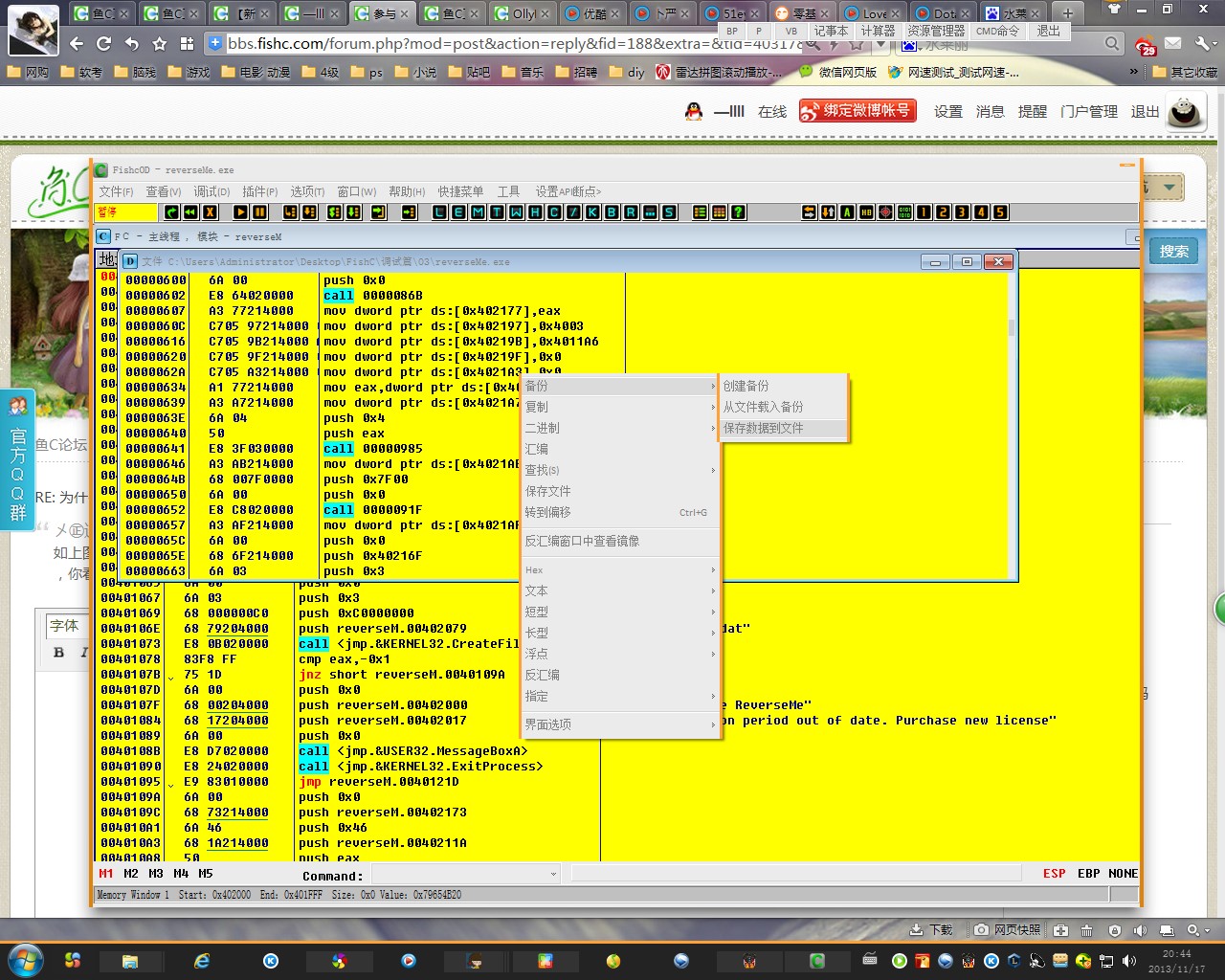Expand 文本 context menu submenu
Screen dimensions: 1225x980
pyautogui.click(x=619, y=590)
